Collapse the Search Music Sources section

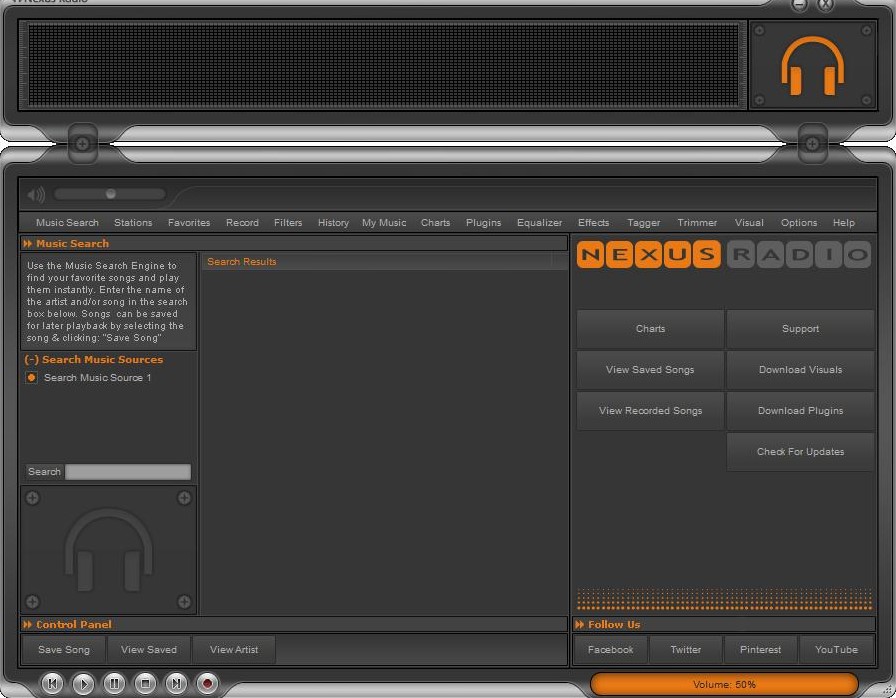click(32, 360)
